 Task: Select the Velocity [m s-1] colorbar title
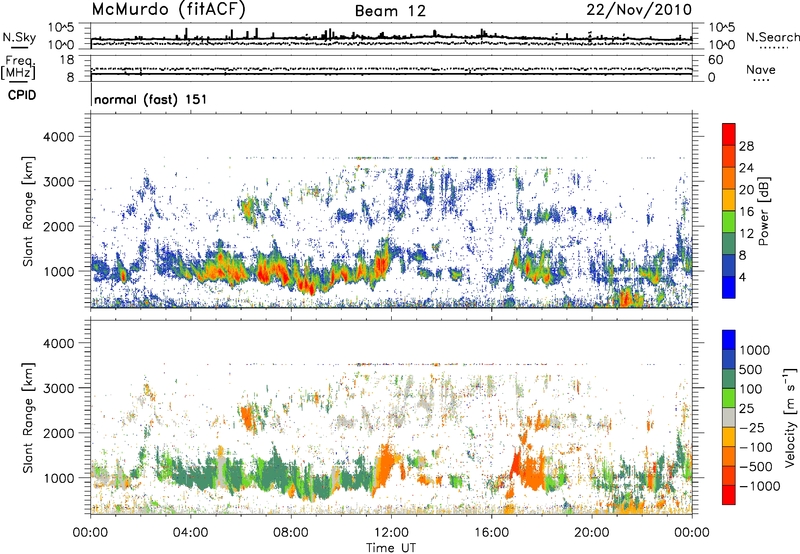pyautogui.click(x=790, y=417)
